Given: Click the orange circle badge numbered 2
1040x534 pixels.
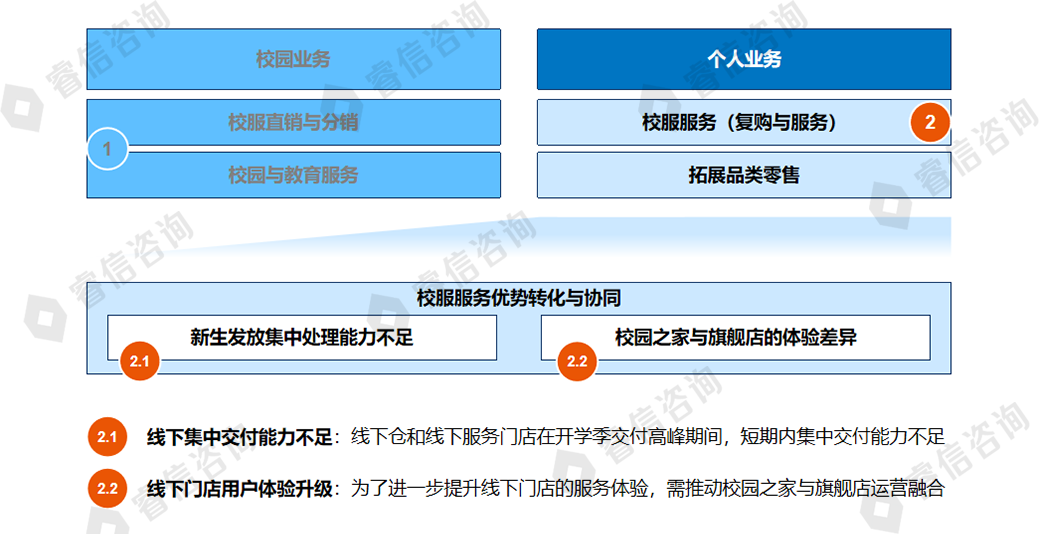Looking at the screenshot, I should [x=930, y=123].
